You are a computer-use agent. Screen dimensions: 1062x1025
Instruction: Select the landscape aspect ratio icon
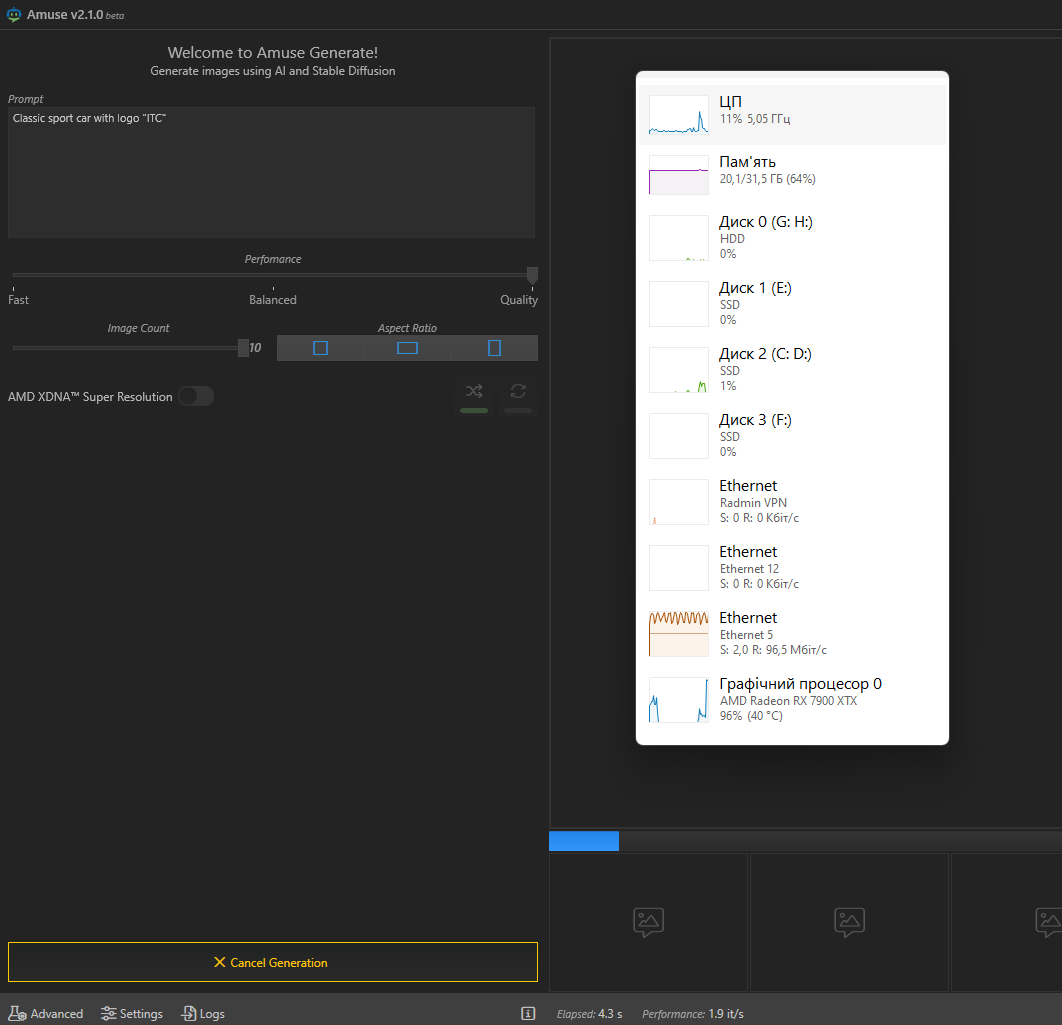point(406,347)
